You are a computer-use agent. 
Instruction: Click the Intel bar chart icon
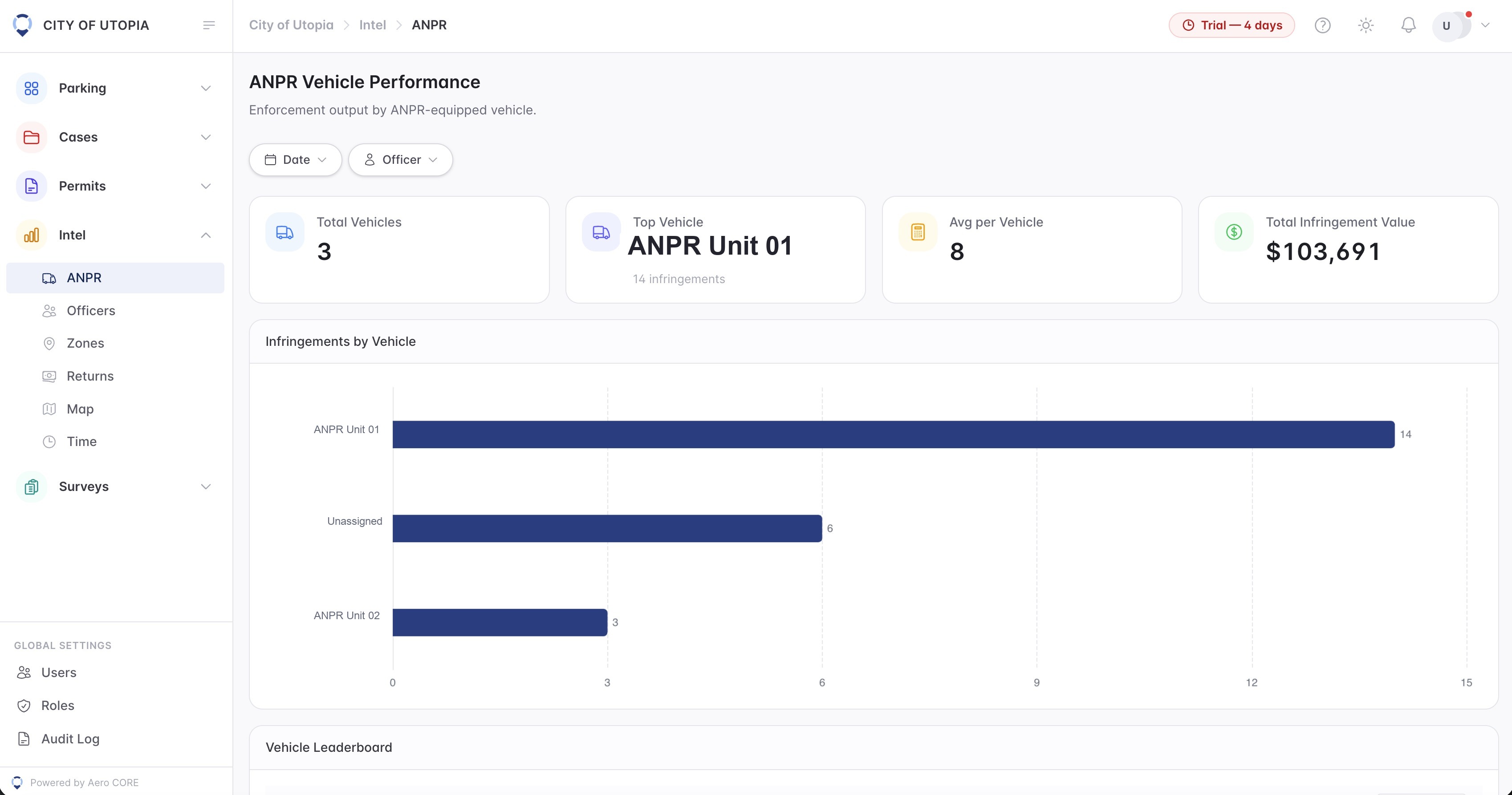pos(32,235)
